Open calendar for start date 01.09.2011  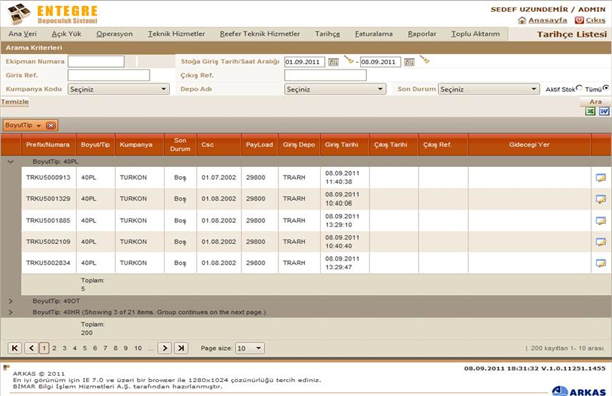(x=333, y=62)
